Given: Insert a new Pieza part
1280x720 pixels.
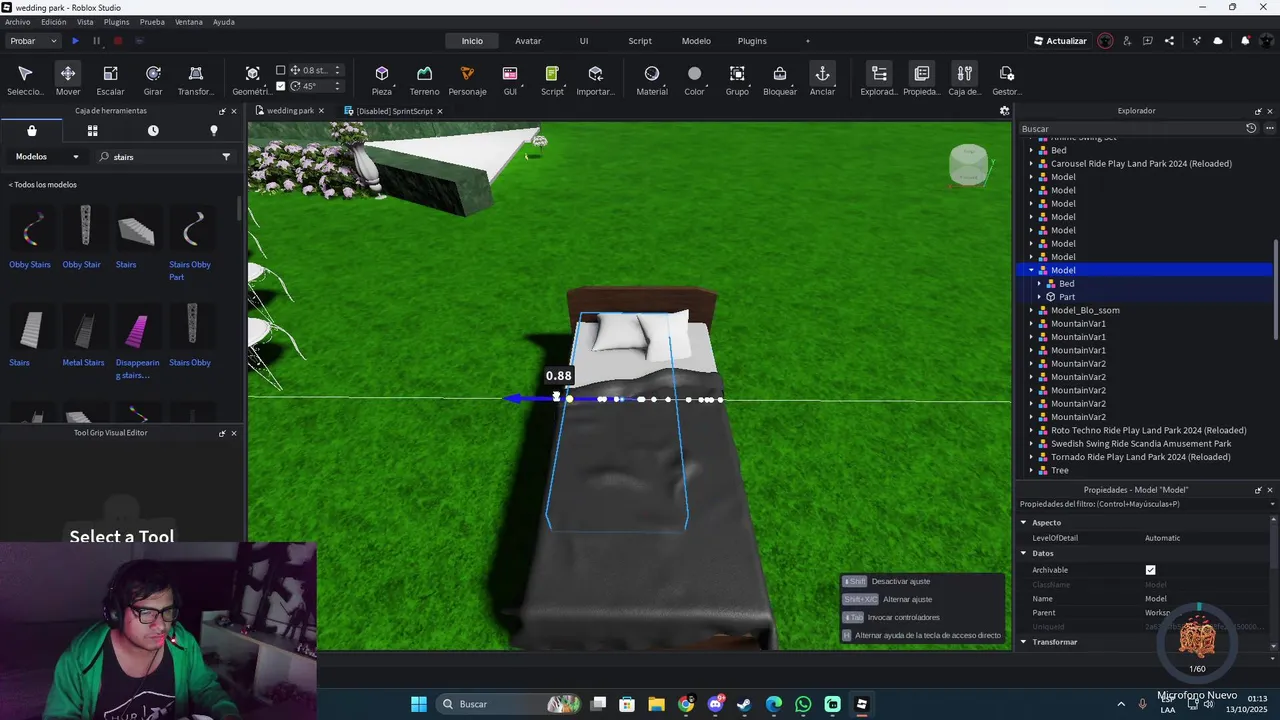Looking at the screenshot, I should [382, 80].
